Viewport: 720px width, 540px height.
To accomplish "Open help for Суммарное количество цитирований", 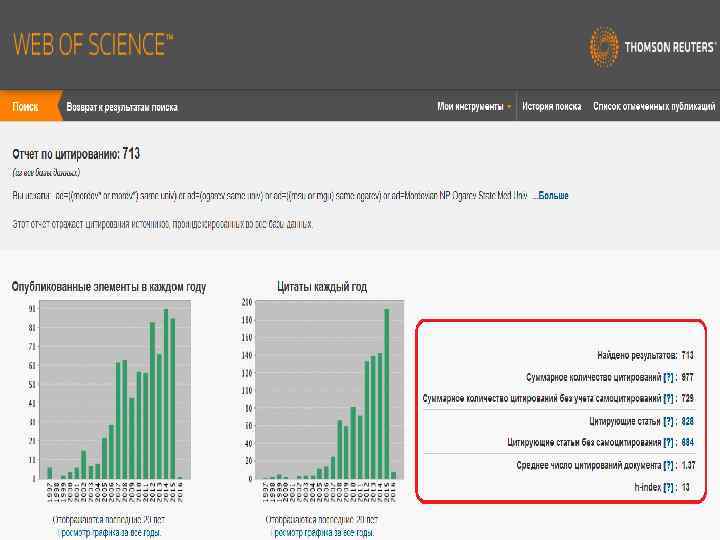I will coord(668,377).
